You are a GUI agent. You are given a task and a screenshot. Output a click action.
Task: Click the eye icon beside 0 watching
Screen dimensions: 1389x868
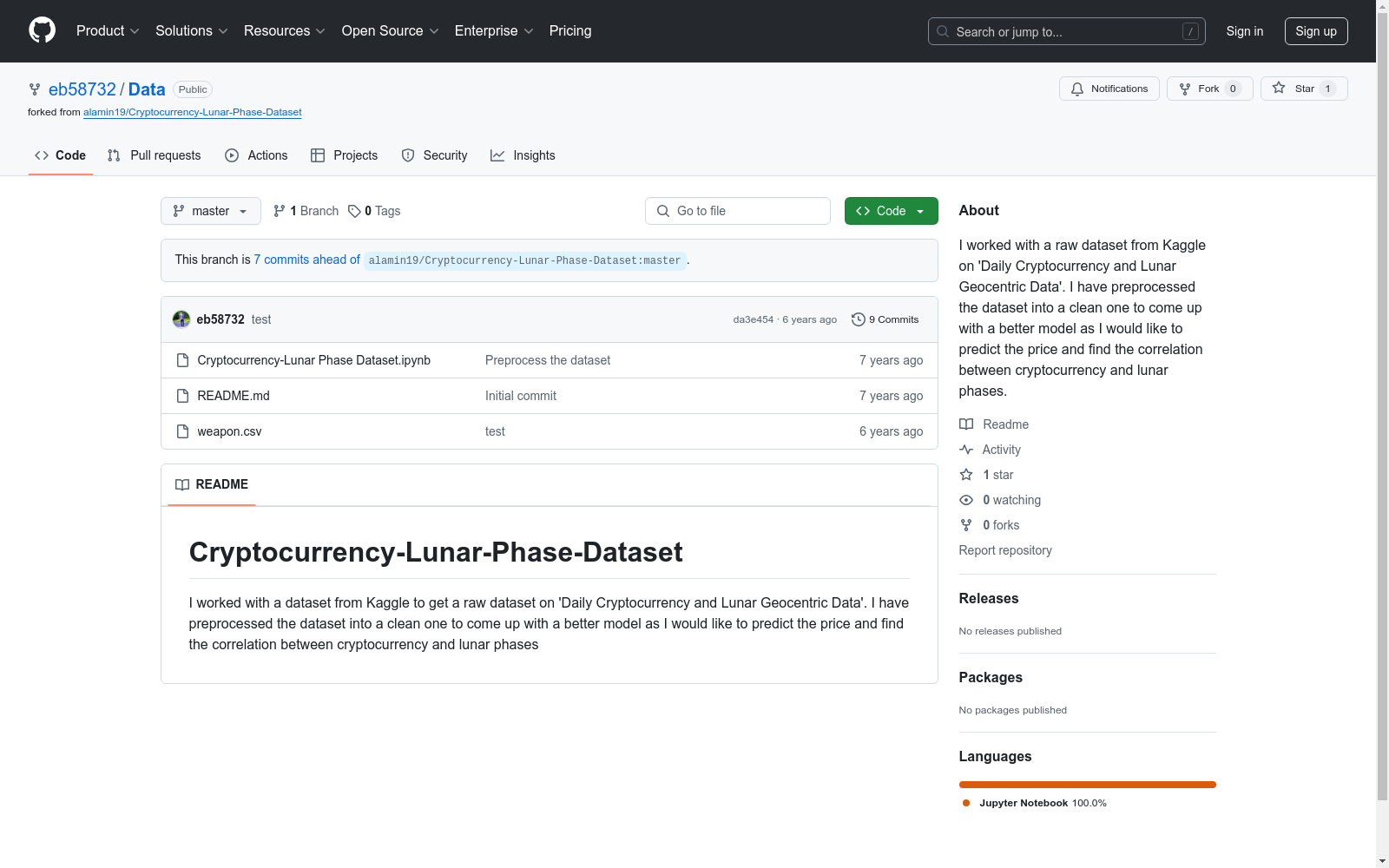(x=966, y=500)
